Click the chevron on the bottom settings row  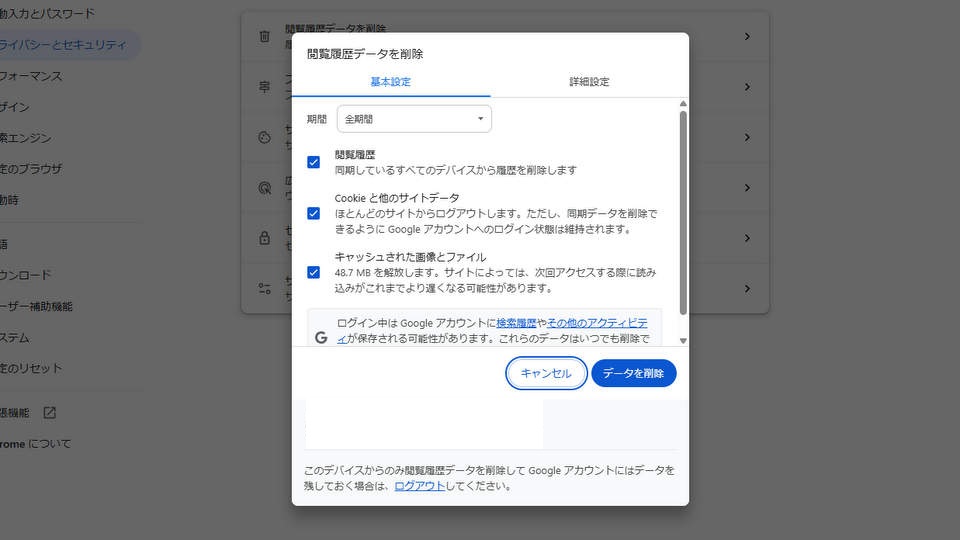(x=746, y=288)
